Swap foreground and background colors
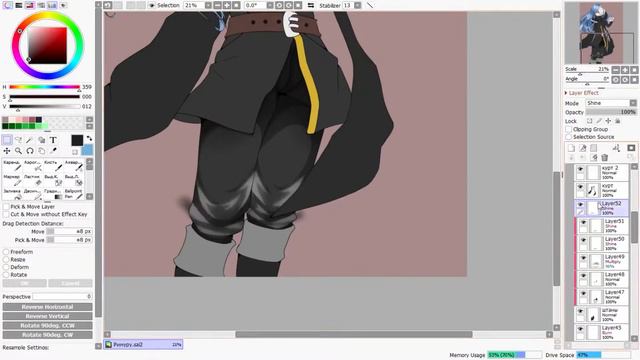640x360 pixels. click(89, 139)
